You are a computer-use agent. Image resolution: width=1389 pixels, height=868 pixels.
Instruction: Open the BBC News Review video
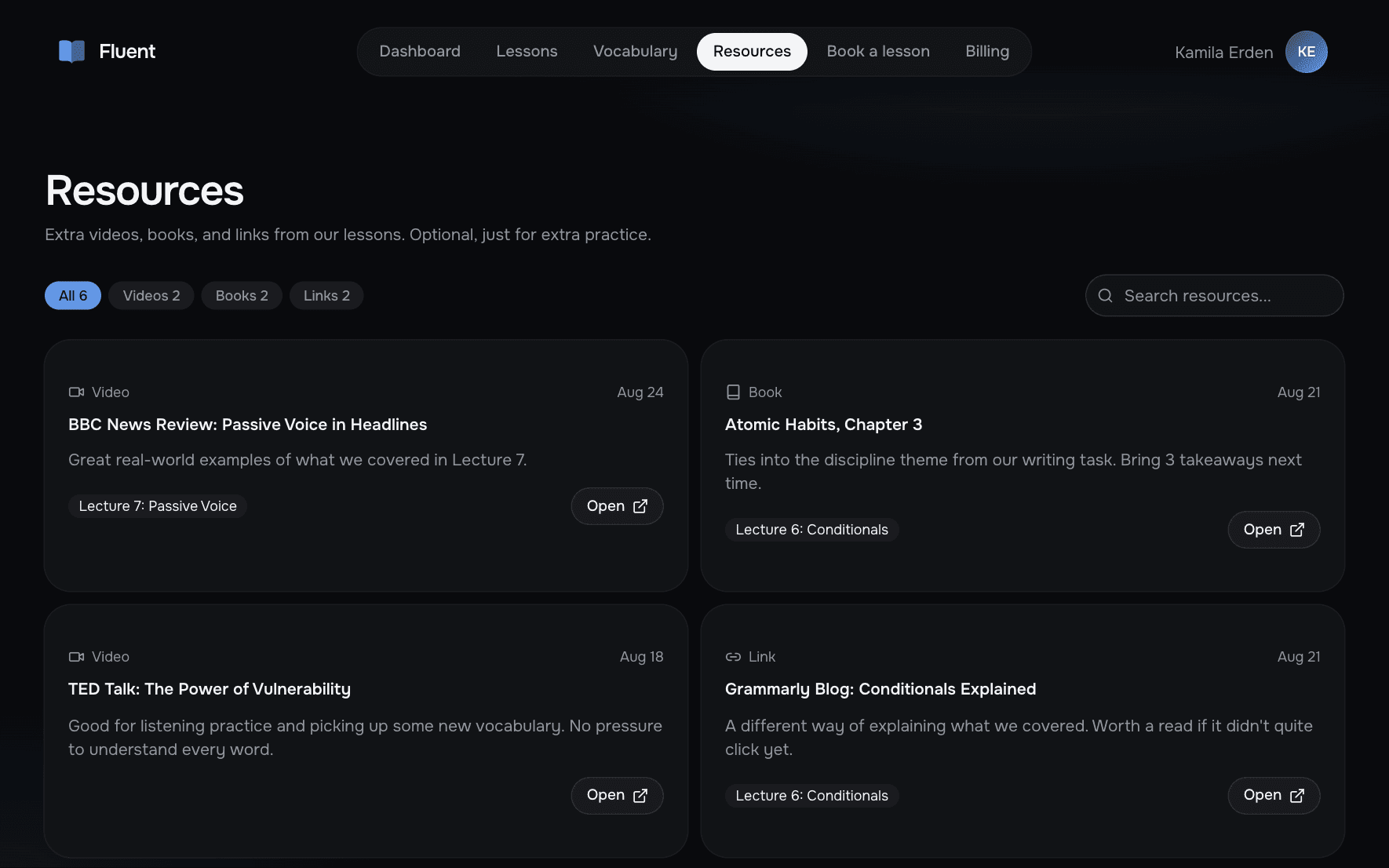click(617, 506)
